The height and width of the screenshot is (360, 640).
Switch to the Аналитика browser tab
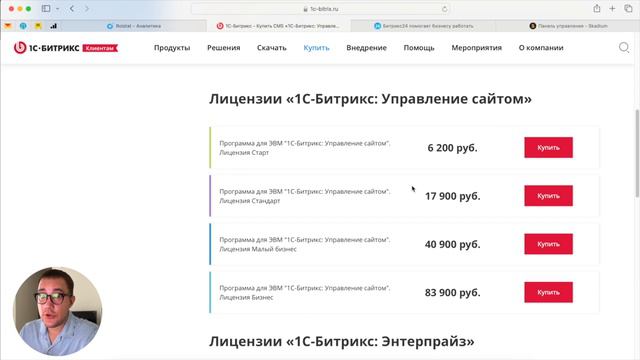point(134,26)
